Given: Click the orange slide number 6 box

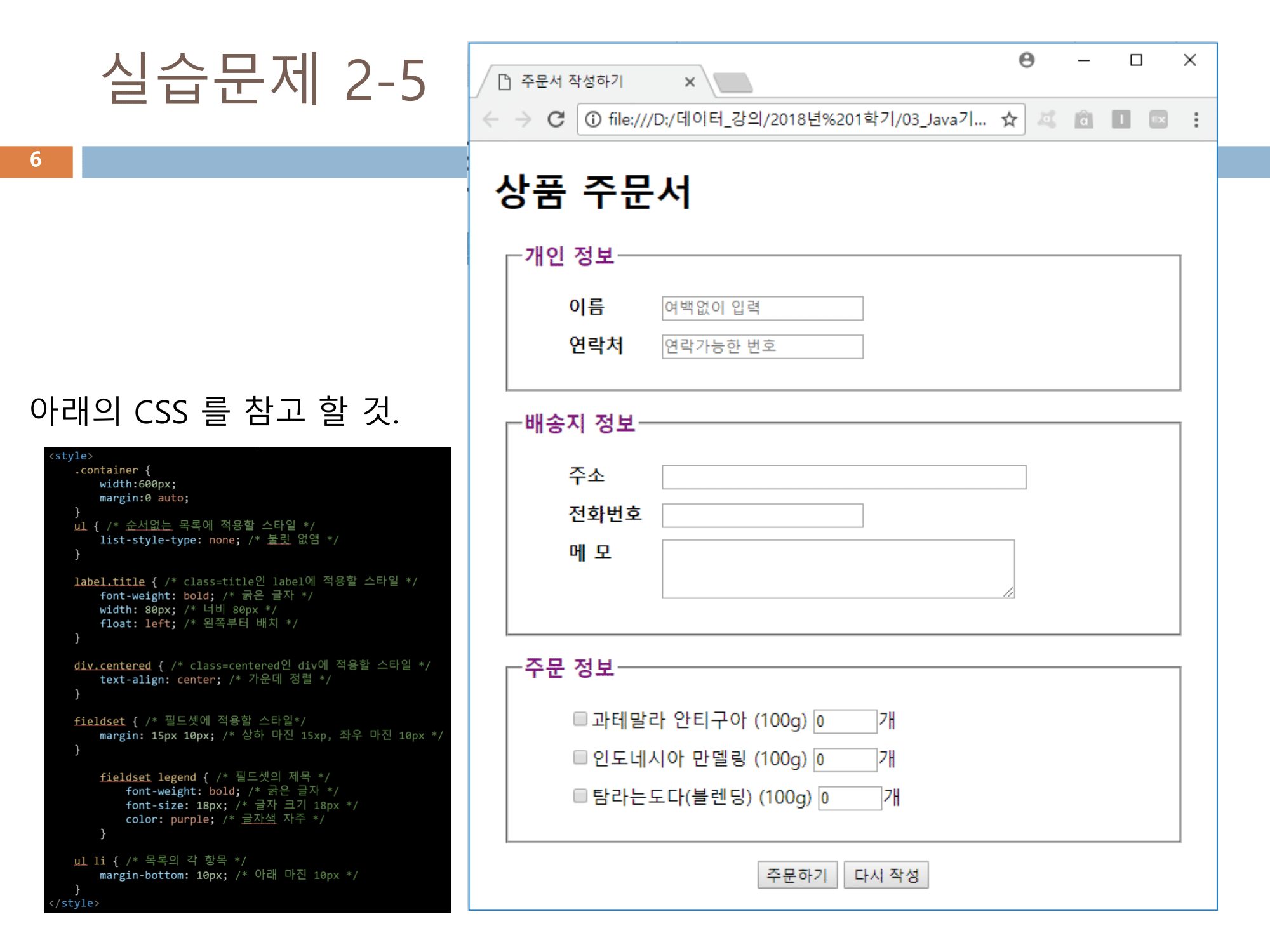Looking at the screenshot, I should coord(36,162).
